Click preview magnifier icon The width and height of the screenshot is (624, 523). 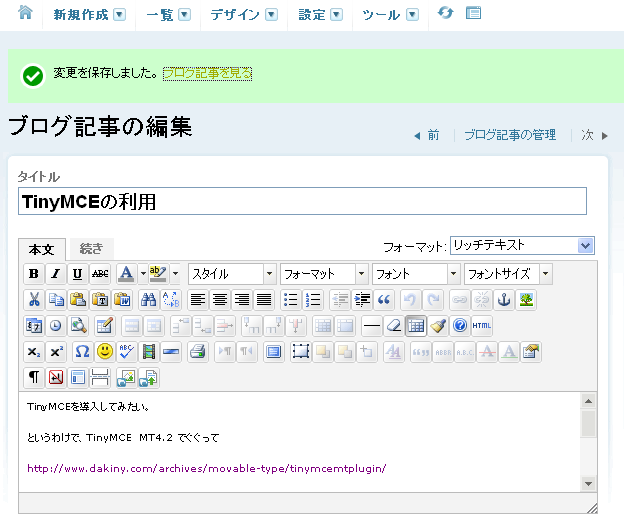[78, 326]
